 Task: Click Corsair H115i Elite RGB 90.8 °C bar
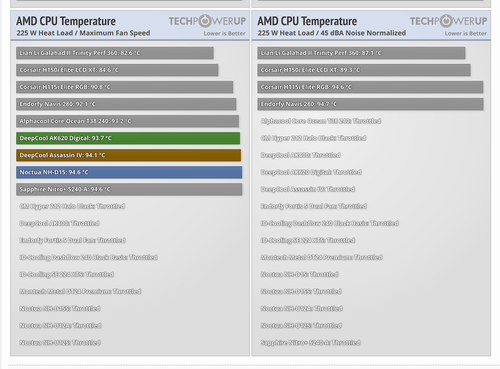(124, 87)
